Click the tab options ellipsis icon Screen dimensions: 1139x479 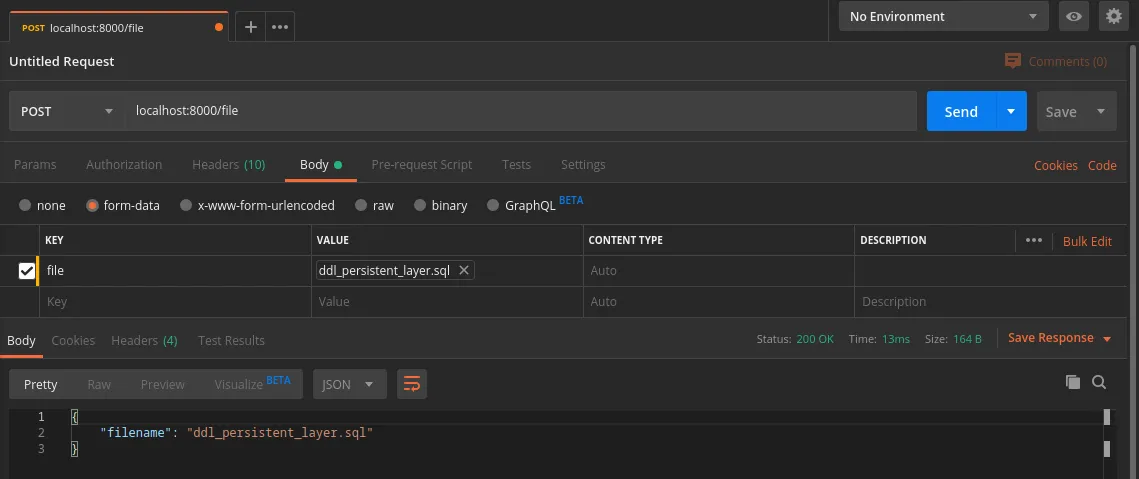(x=280, y=27)
